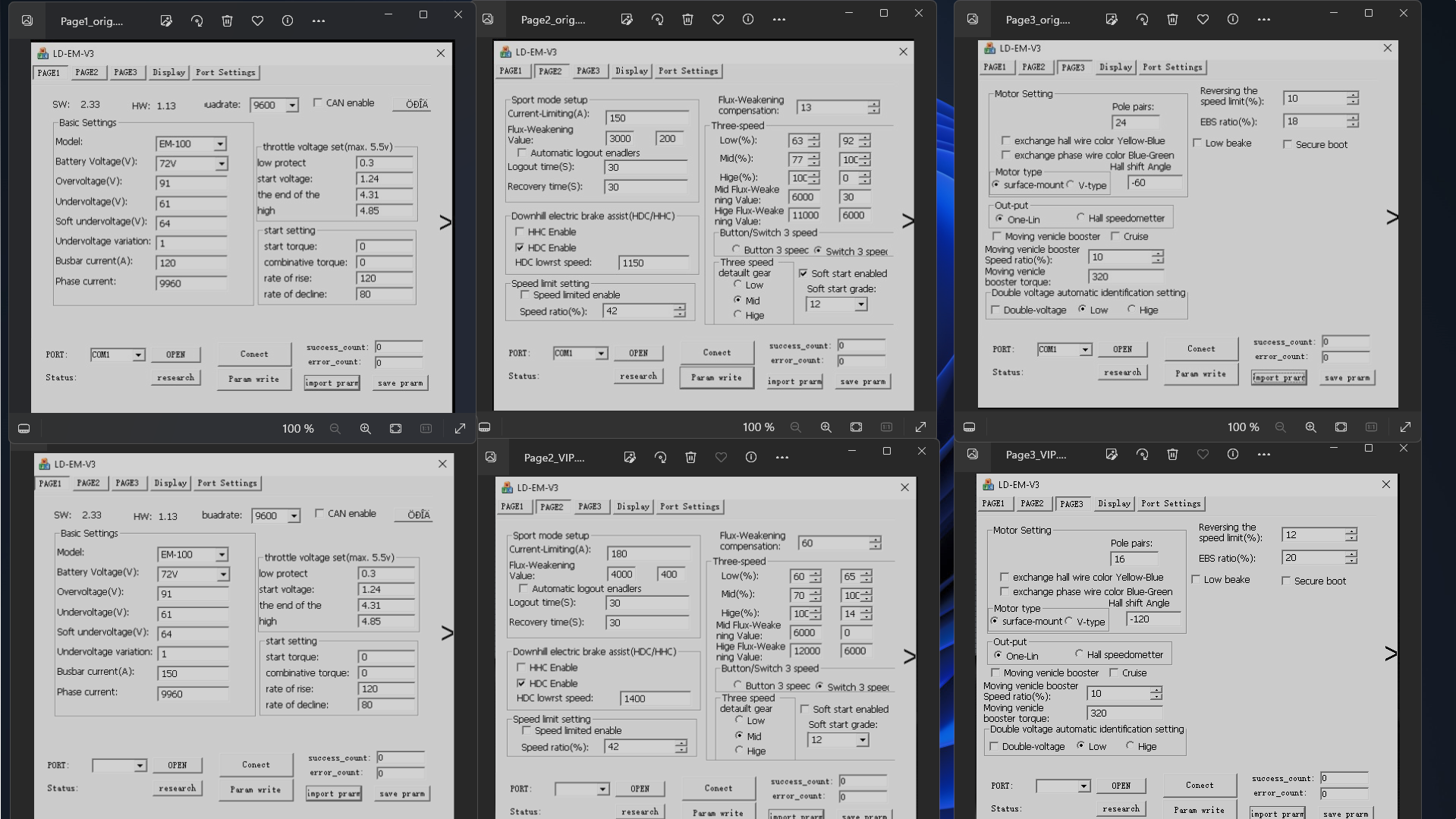This screenshot has height=819, width=1456.
Task: Expand Soft start grade dropdown in Page2_VIP image
Action: [862, 740]
